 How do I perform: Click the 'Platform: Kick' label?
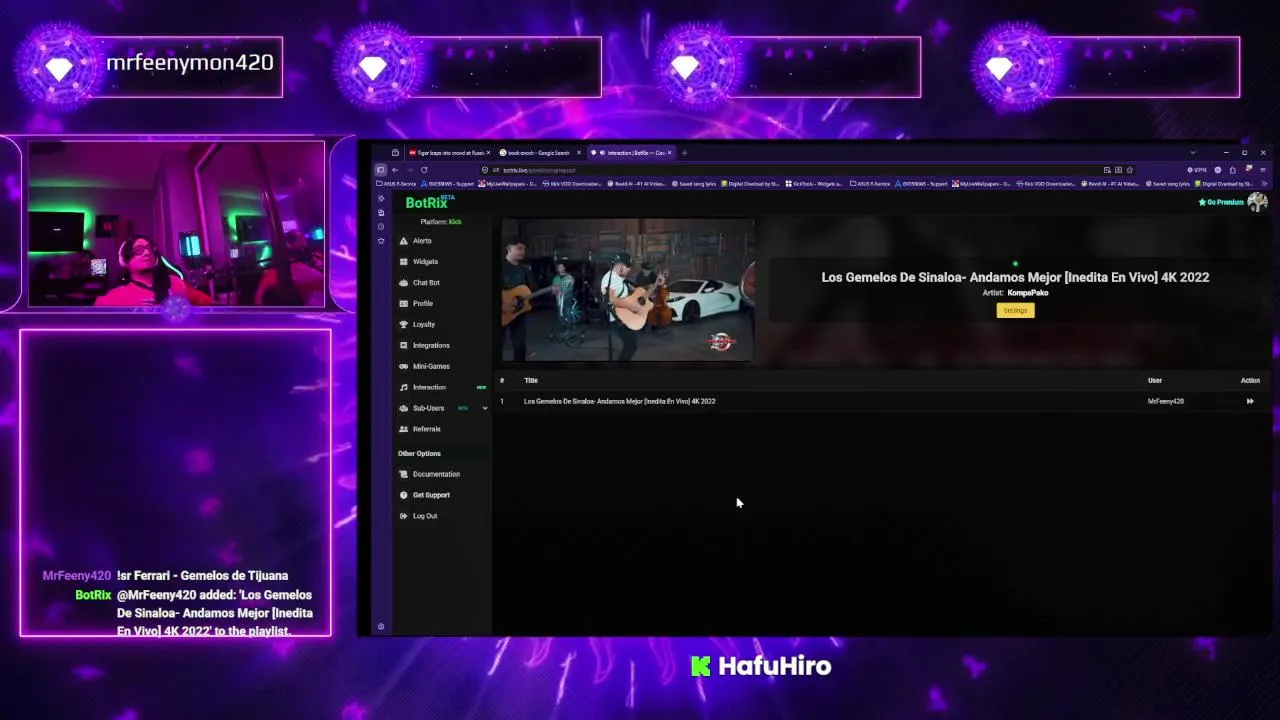point(441,222)
